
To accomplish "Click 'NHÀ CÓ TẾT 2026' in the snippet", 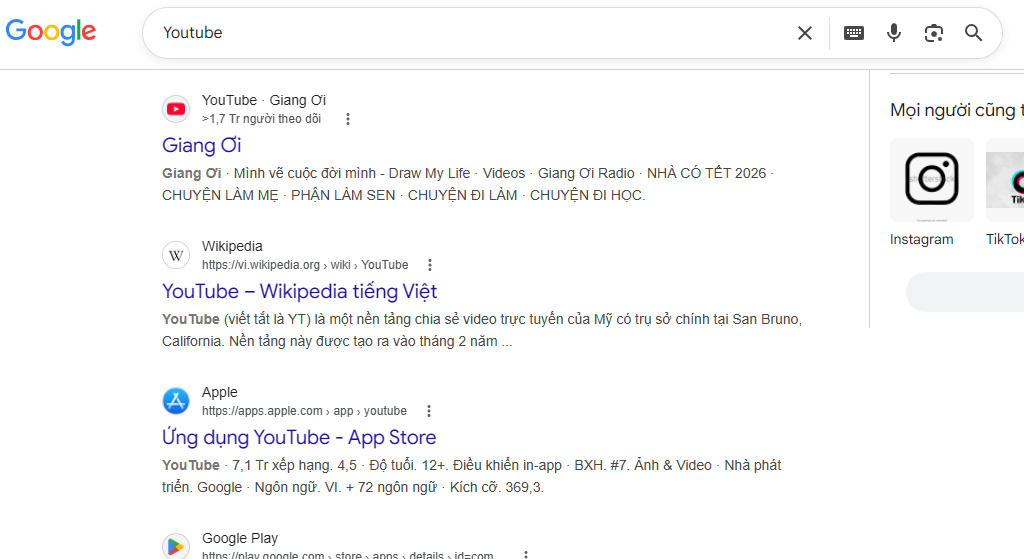I will click(x=707, y=173).
